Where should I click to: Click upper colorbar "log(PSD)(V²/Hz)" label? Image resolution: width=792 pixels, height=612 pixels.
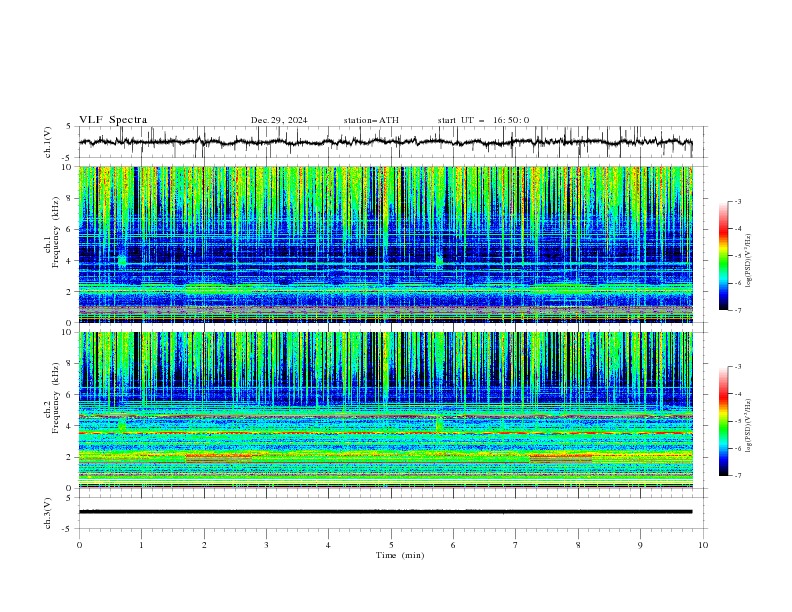[749, 261]
